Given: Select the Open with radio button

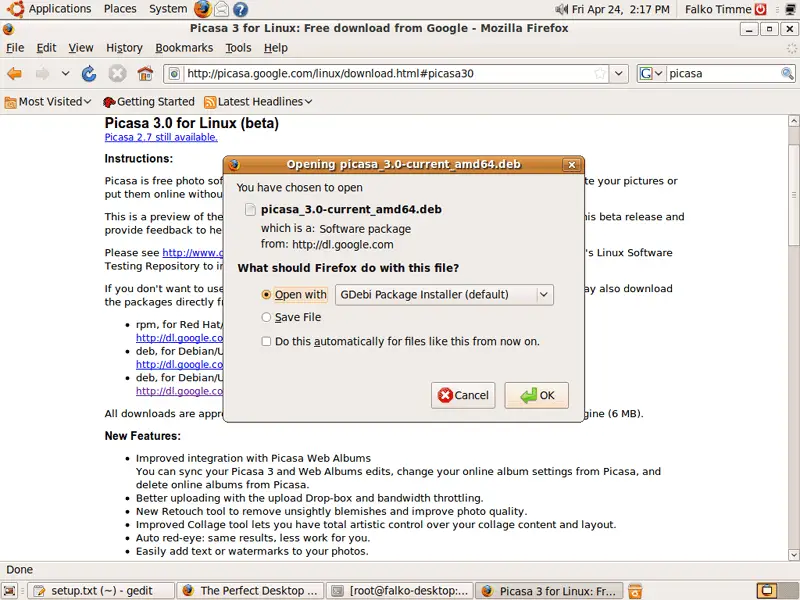Looking at the screenshot, I should [x=266, y=295].
